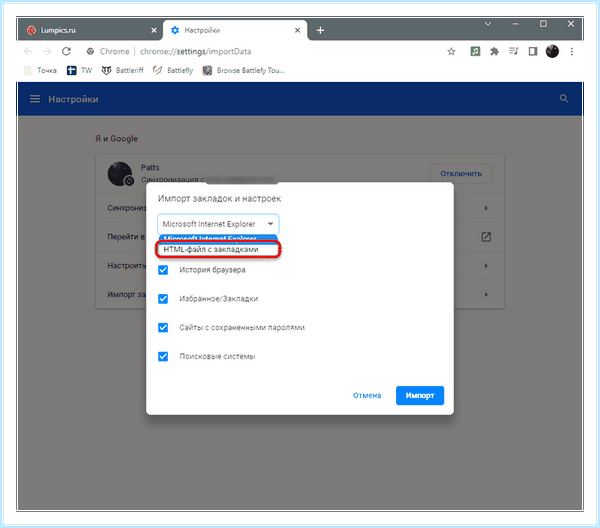Click the Я и Google heading

click(116, 139)
